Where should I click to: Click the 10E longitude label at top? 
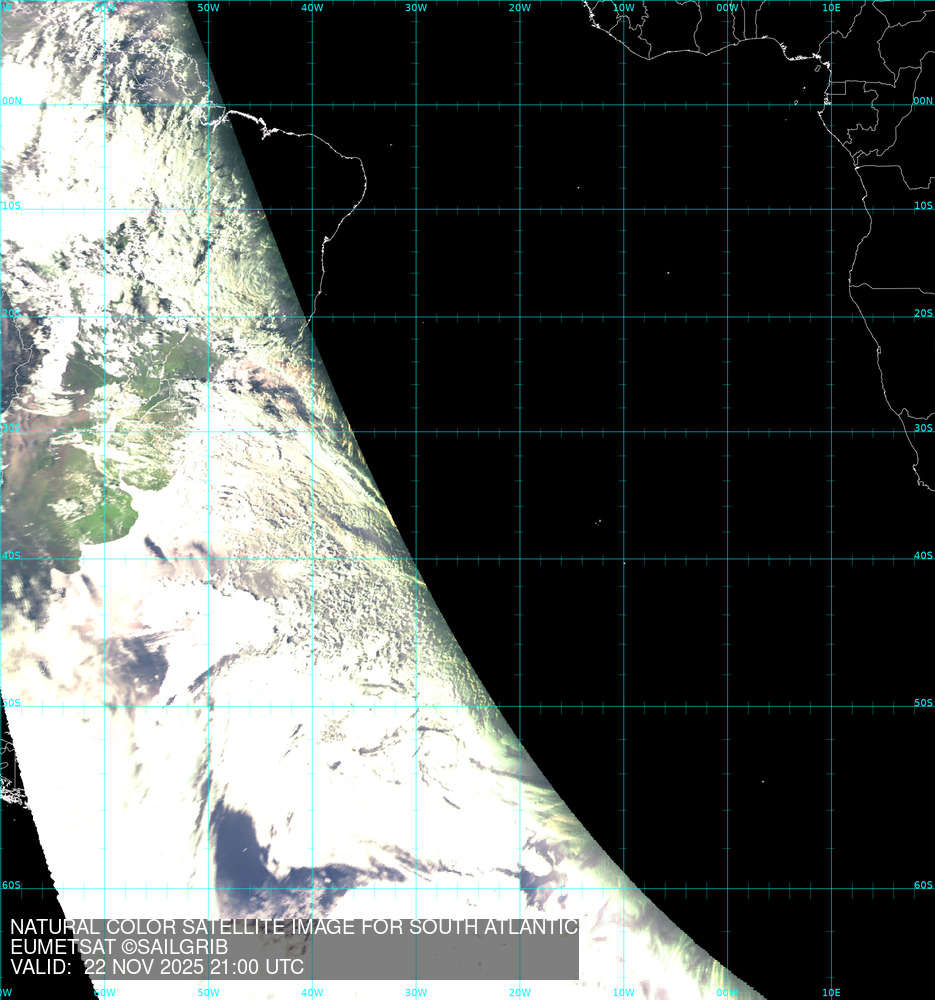[831, 7]
